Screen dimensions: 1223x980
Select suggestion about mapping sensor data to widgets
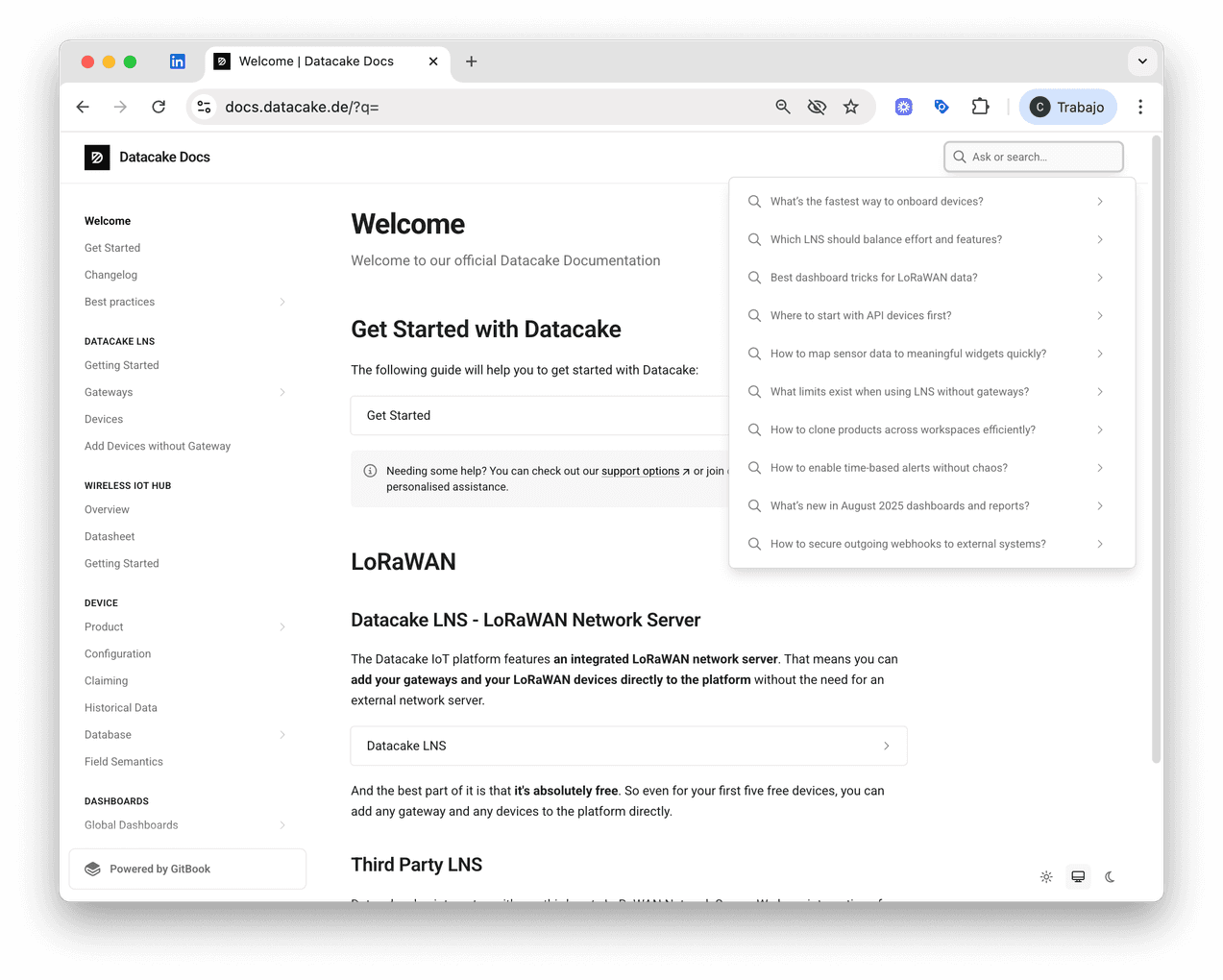click(932, 354)
